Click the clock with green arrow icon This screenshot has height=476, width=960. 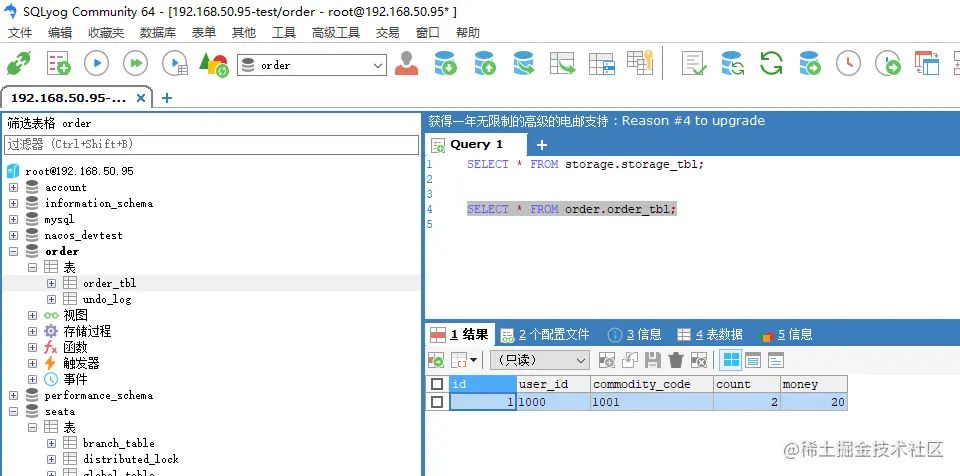coord(888,63)
